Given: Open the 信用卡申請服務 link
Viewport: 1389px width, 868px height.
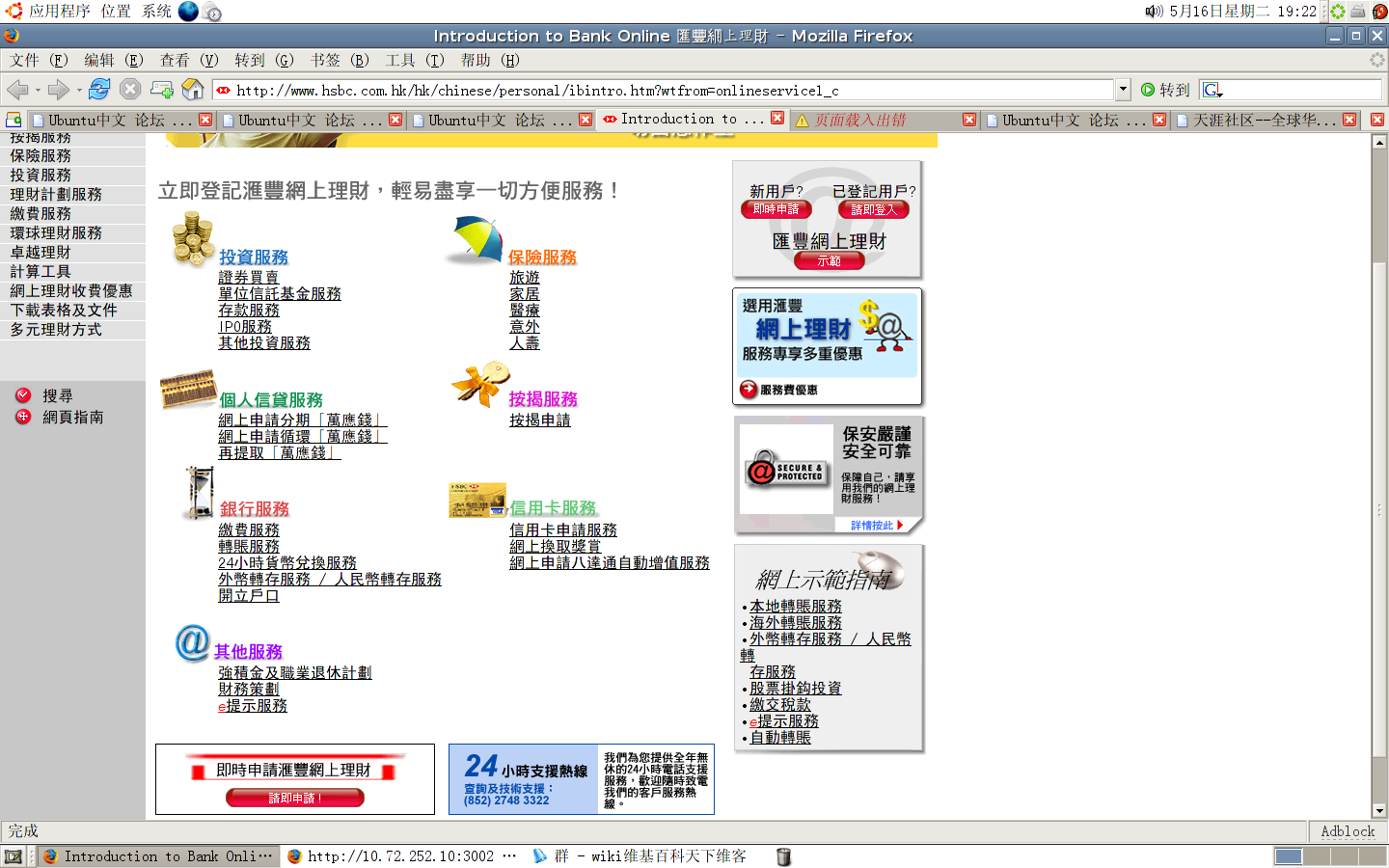Looking at the screenshot, I should [563, 530].
